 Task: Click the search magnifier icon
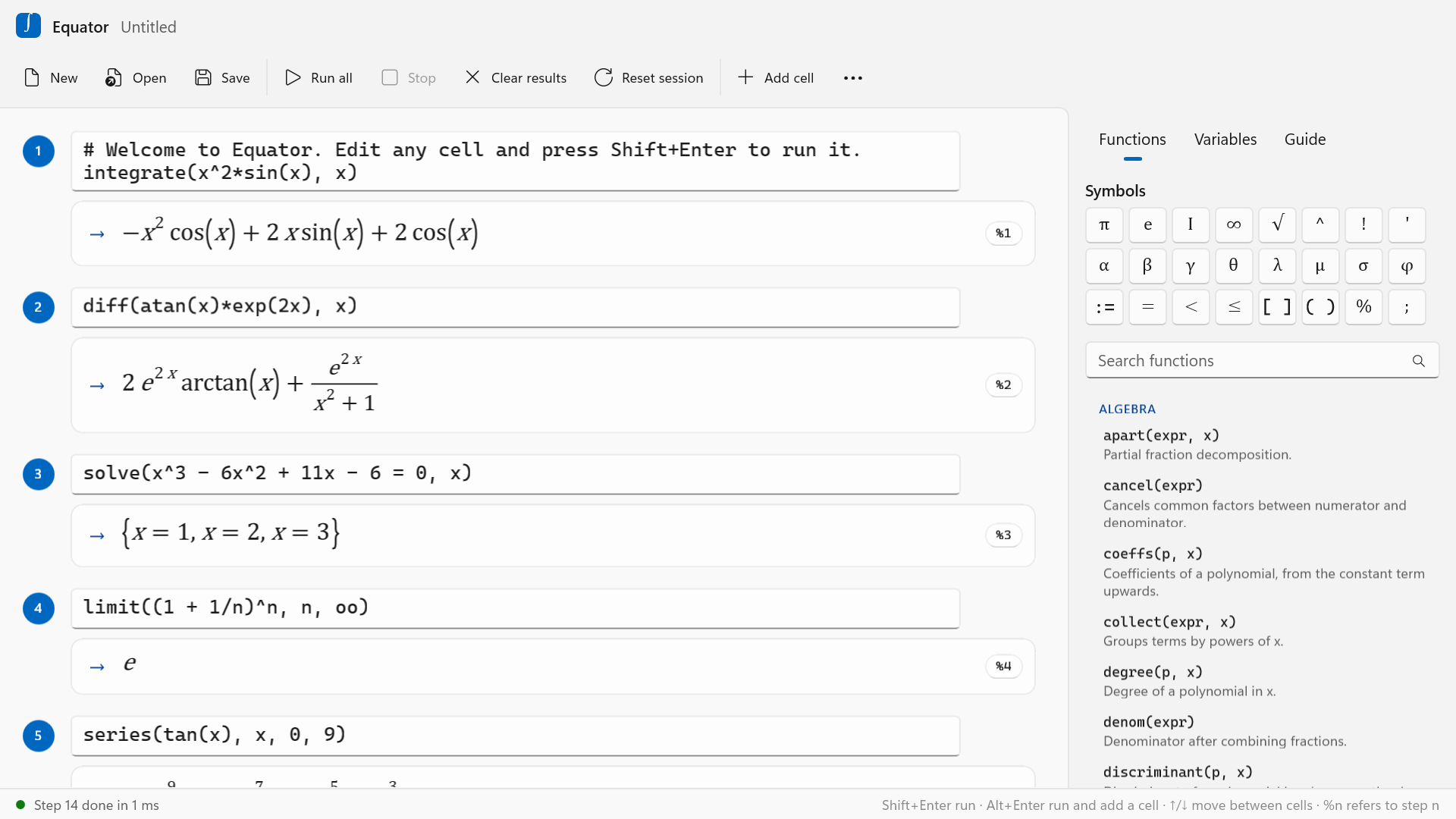click(x=1419, y=361)
